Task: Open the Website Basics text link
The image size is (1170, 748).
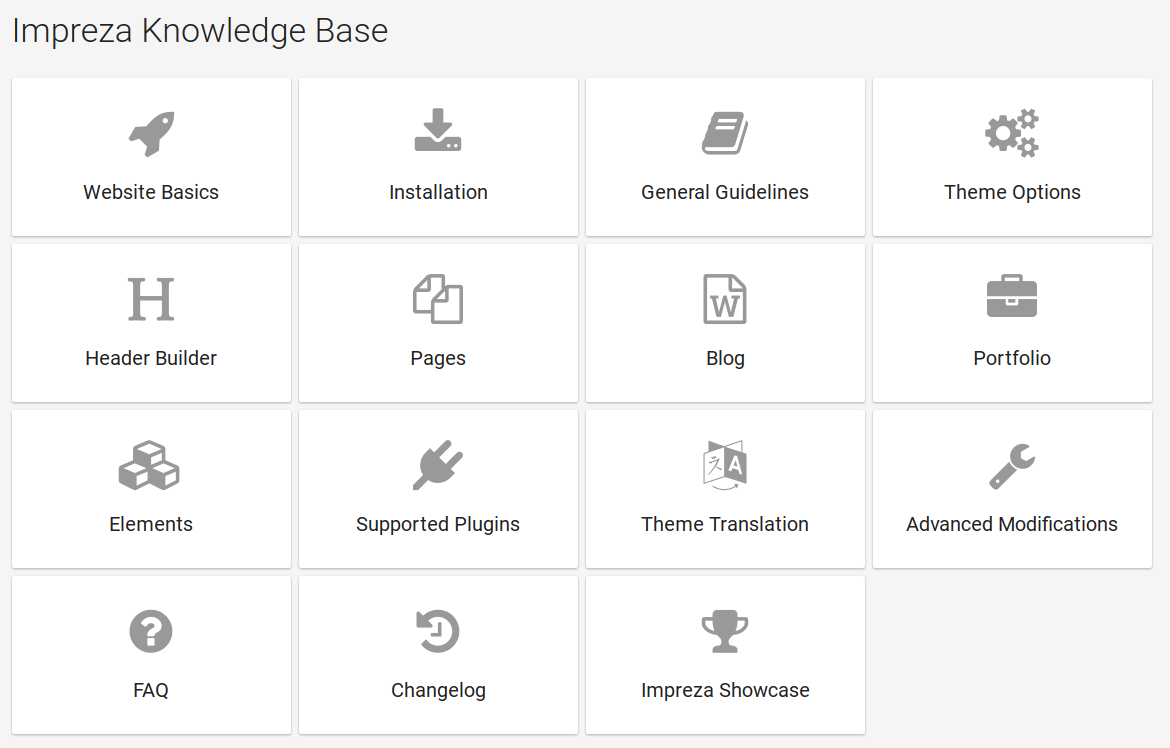Action: (x=151, y=193)
